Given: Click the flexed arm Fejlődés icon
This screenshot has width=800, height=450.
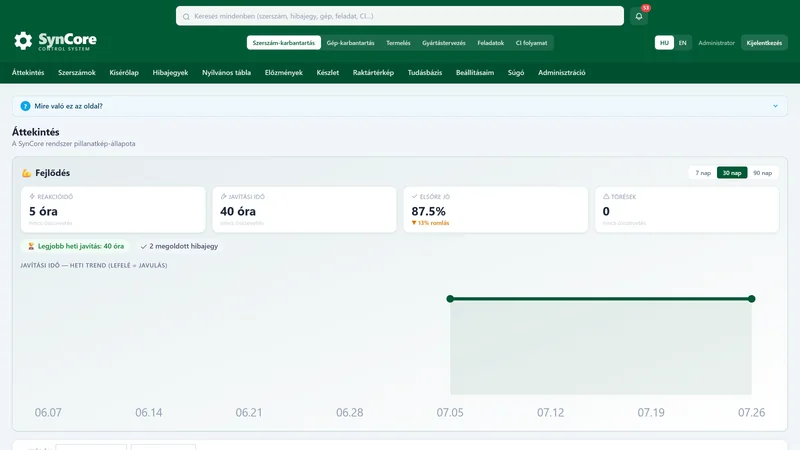Looking at the screenshot, I should coord(27,173).
